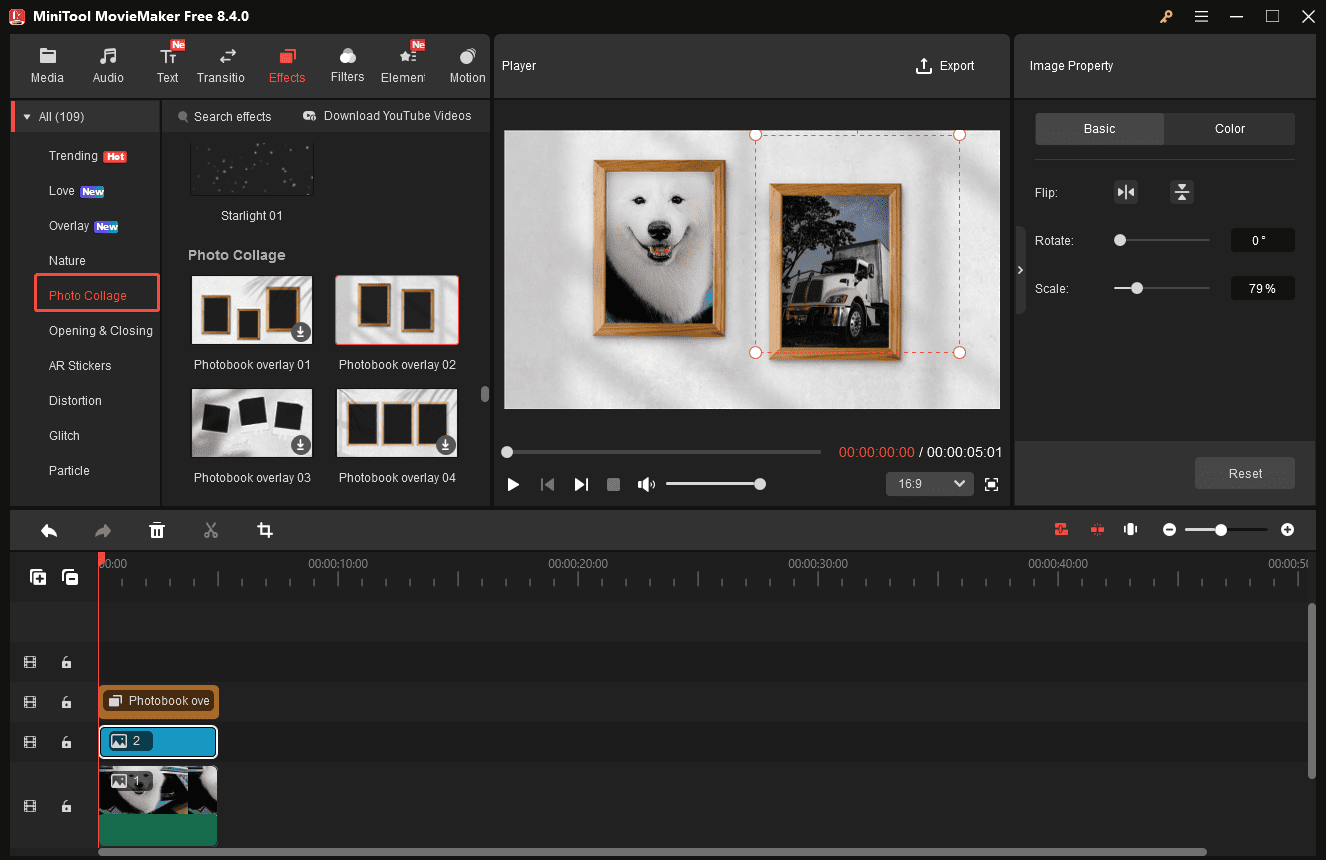1326x860 pixels.
Task: Toggle visibility of the bottom video track
Action: click(x=29, y=806)
